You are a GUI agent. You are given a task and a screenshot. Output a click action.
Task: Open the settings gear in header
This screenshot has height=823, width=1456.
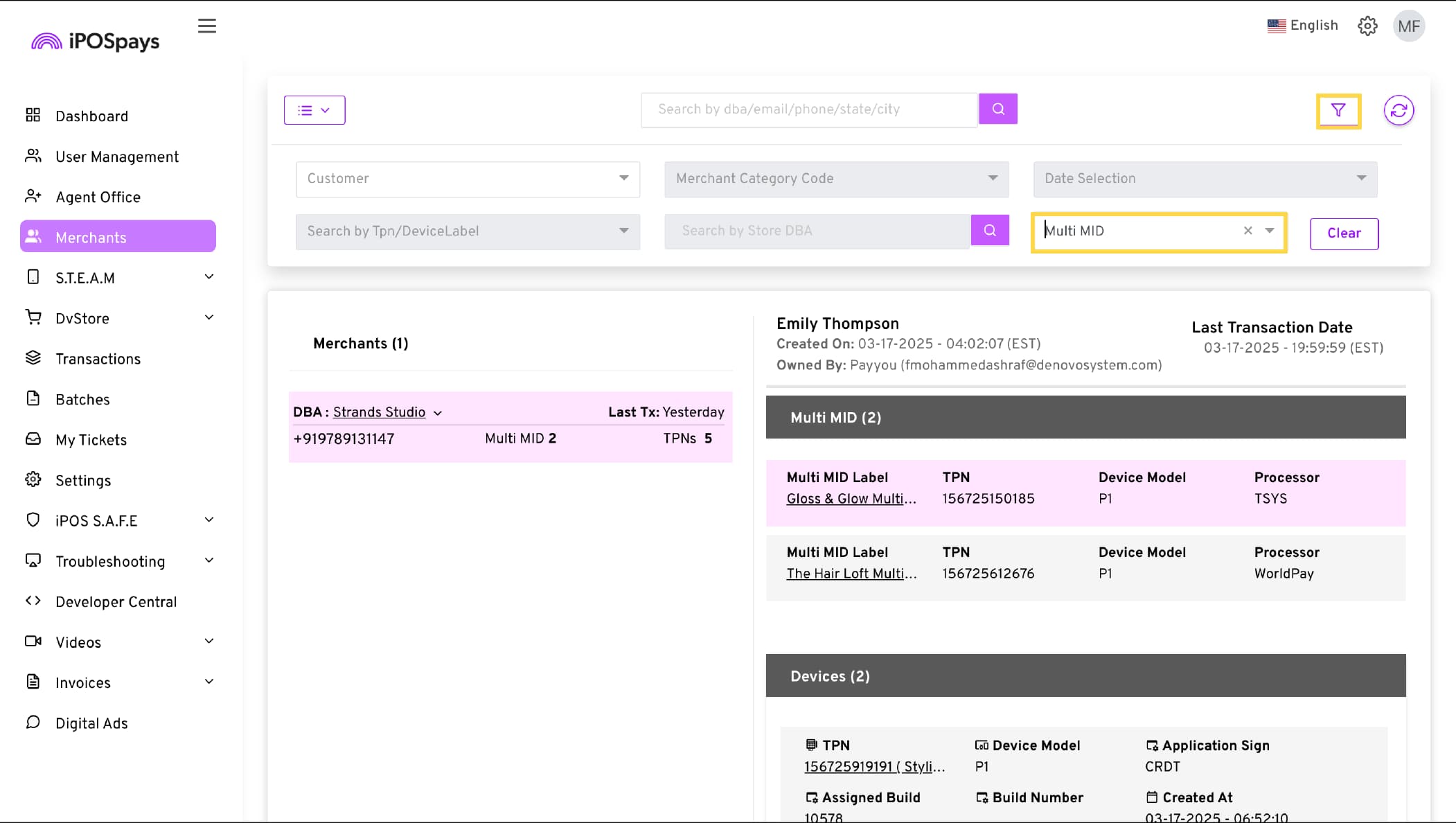[1367, 26]
